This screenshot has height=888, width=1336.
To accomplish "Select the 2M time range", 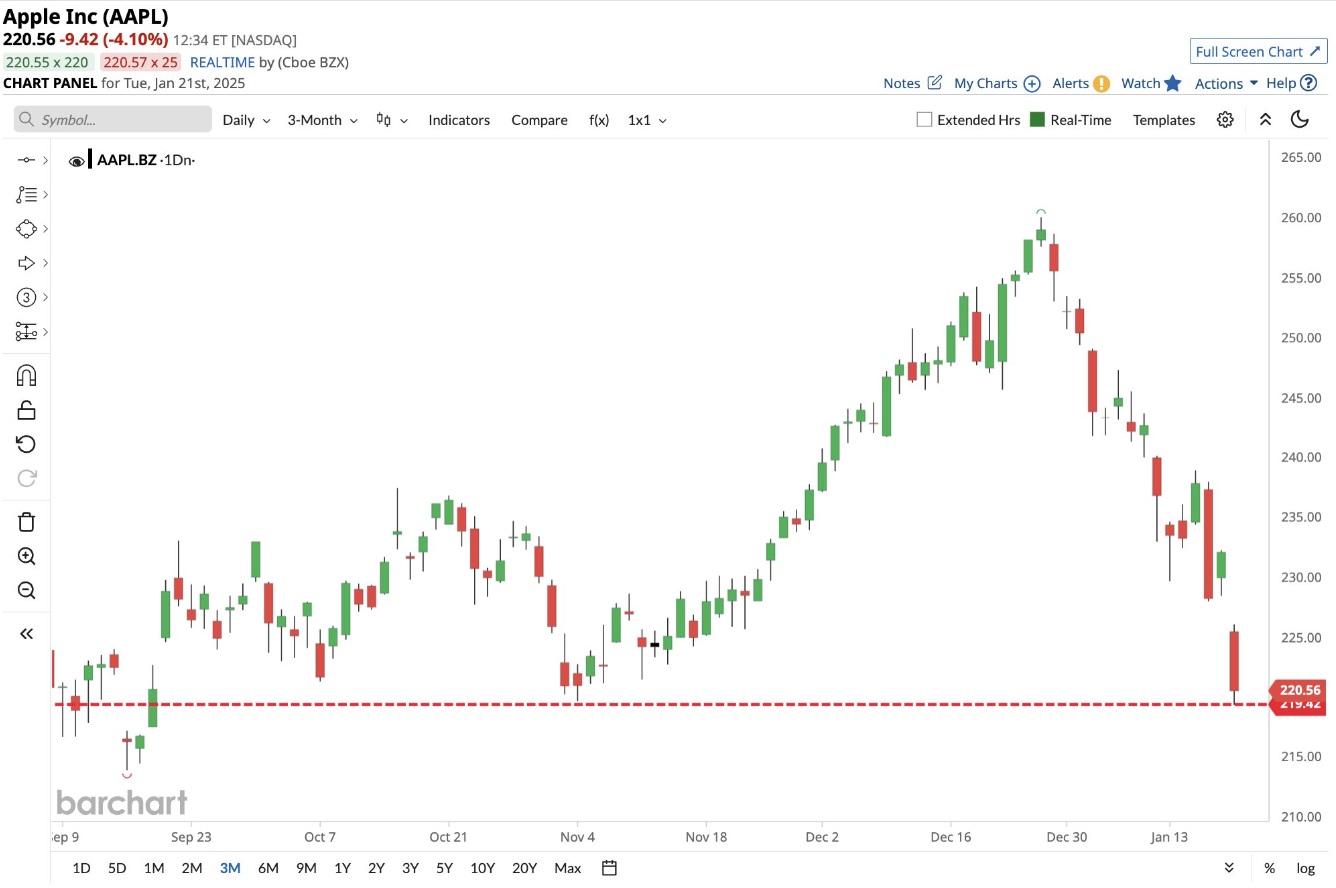I will (x=192, y=868).
